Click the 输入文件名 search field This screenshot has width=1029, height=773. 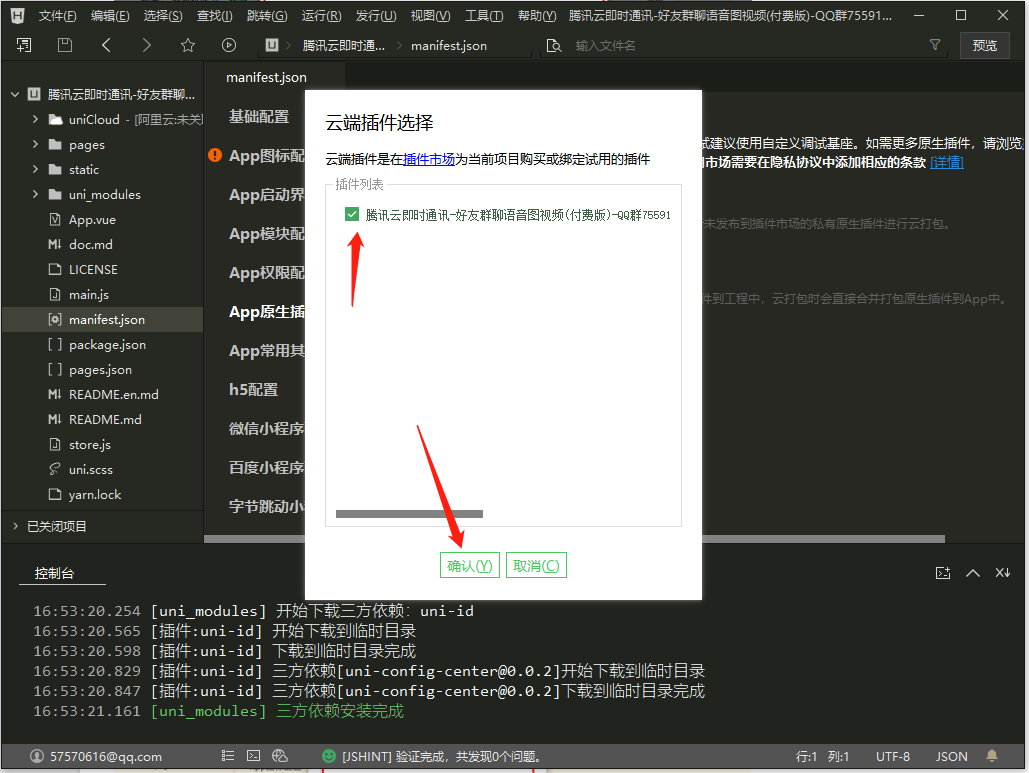(x=745, y=45)
